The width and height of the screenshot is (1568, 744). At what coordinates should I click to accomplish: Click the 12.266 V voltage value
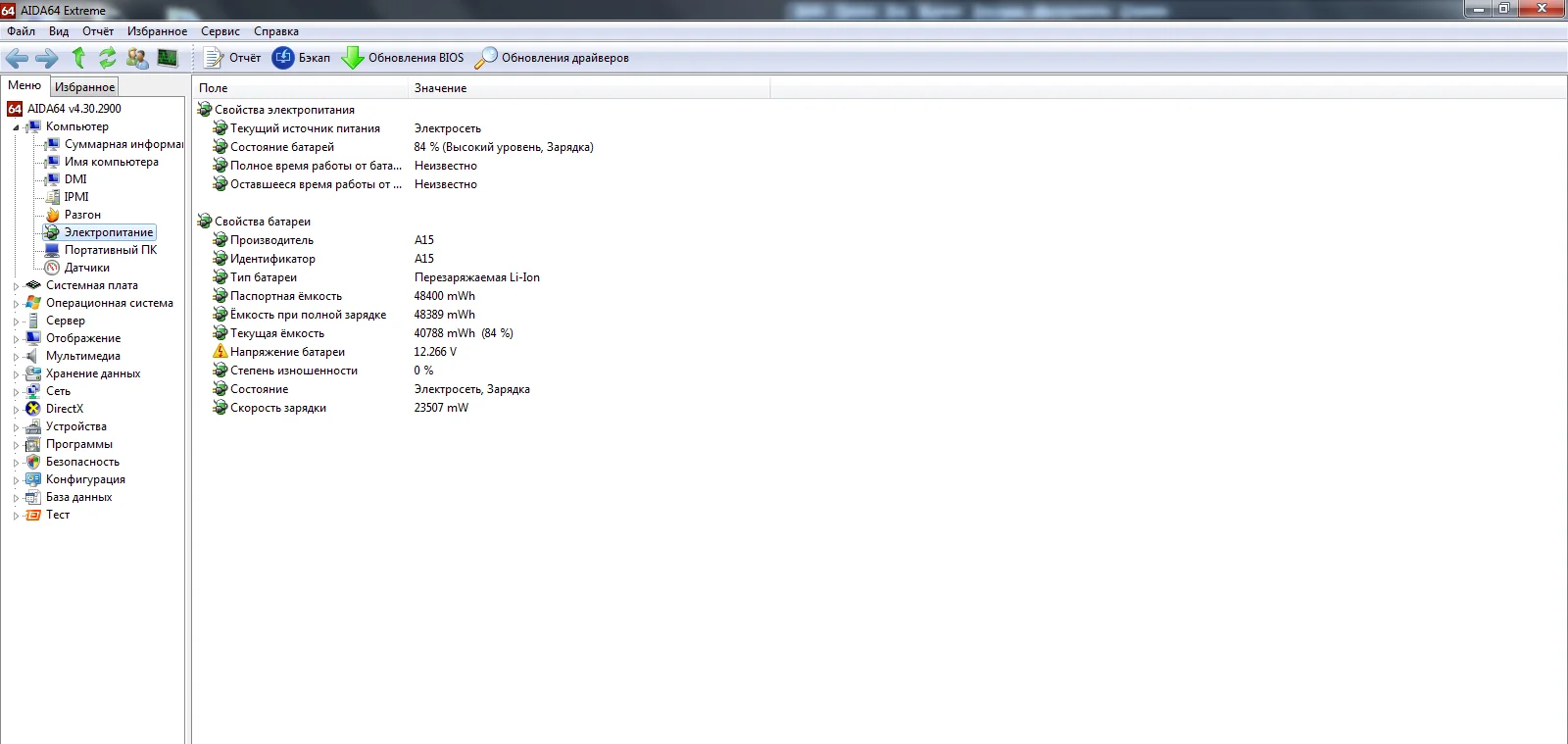click(x=435, y=352)
